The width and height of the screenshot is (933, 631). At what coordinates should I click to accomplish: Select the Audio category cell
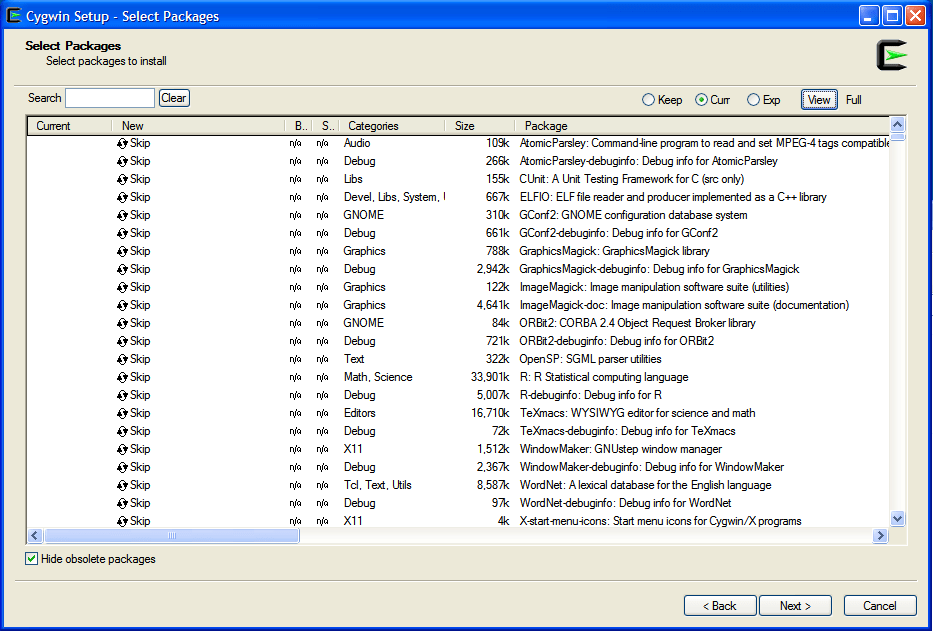(357, 143)
